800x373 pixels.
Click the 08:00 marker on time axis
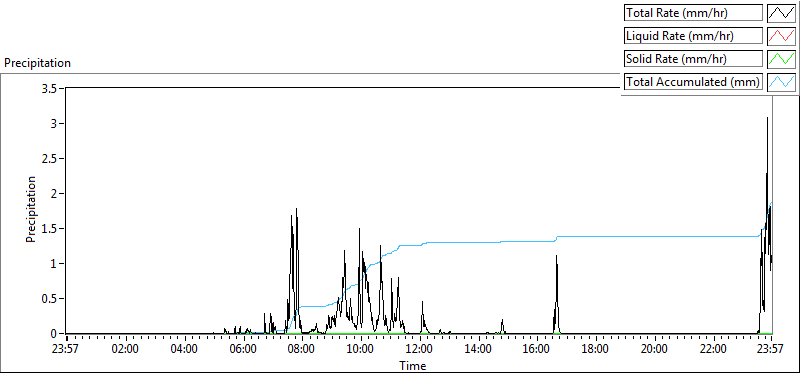coord(302,350)
